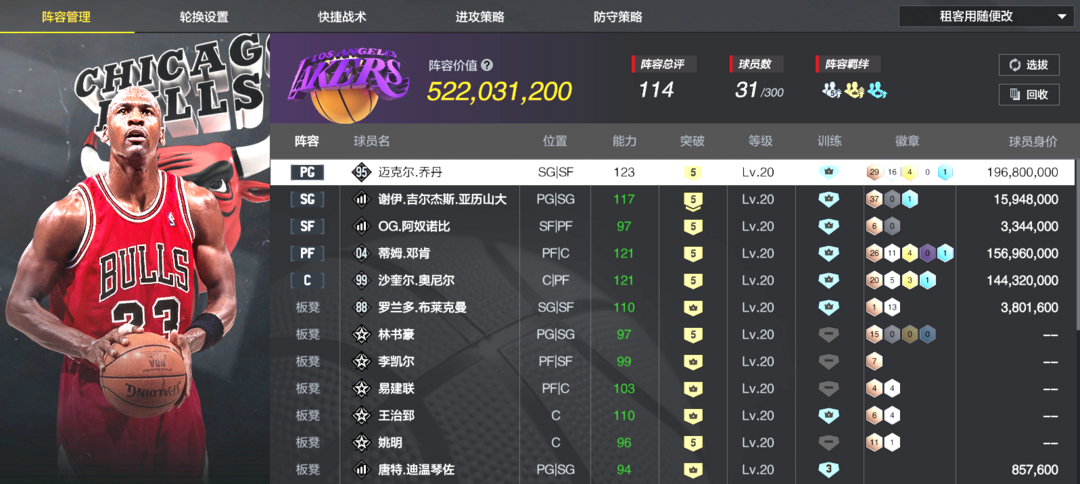1080x484 pixels.
Task: Select player name 易建联
Action: tap(396, 389)
